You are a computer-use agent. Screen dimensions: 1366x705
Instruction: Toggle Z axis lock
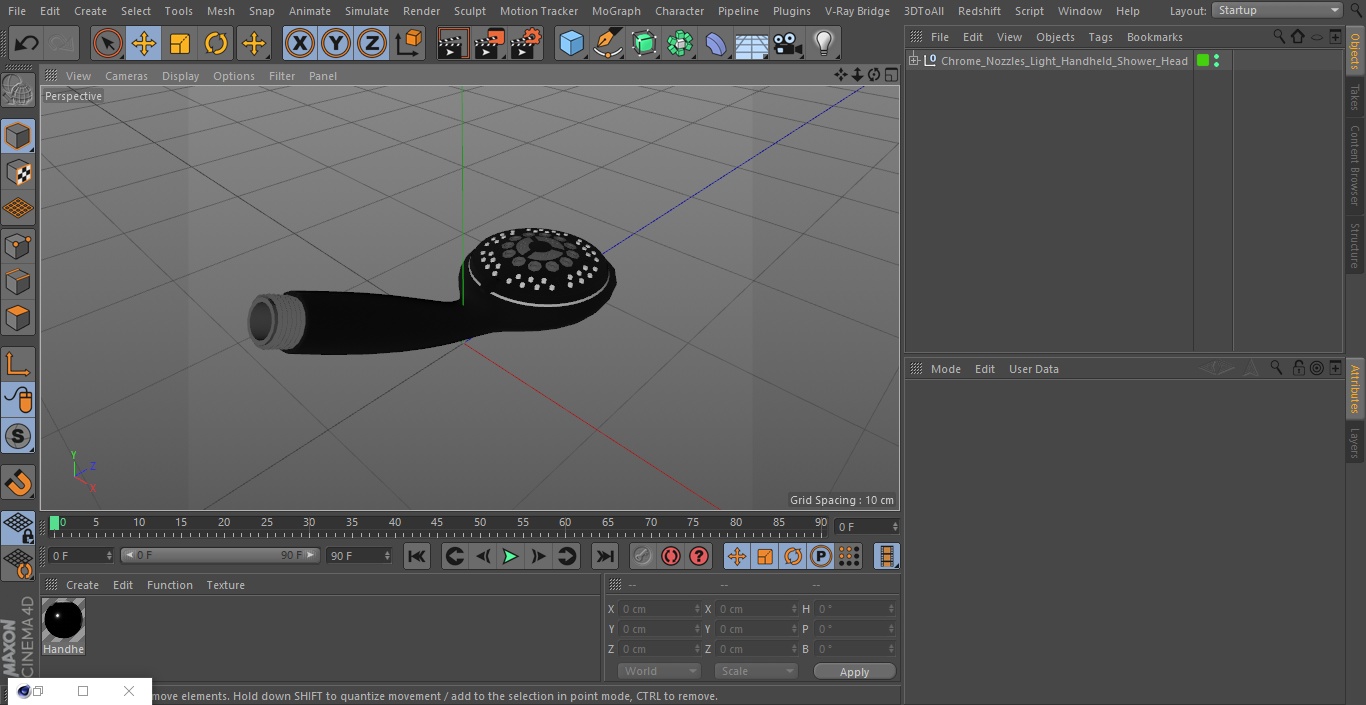point(372,43)
